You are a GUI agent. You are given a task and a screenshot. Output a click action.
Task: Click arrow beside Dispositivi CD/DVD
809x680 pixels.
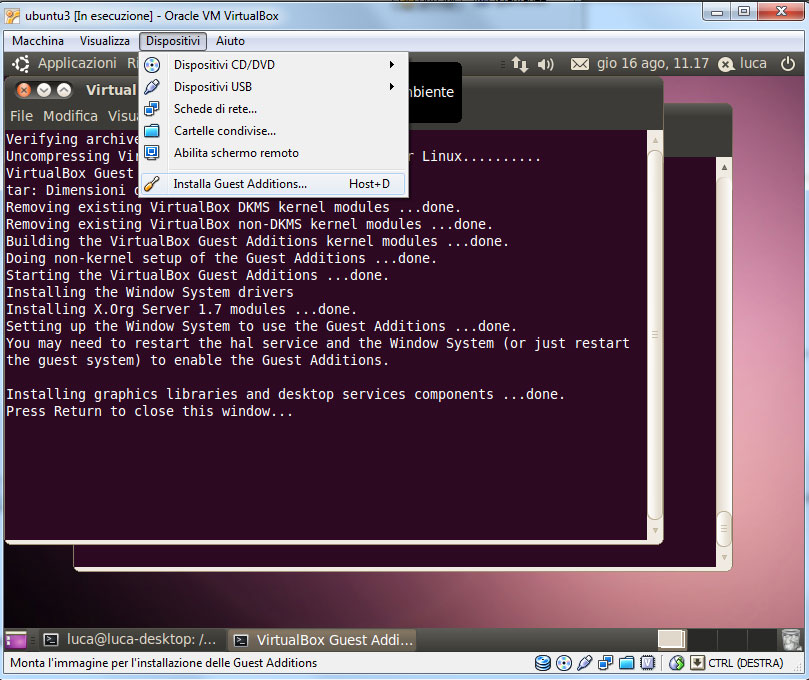392,64
